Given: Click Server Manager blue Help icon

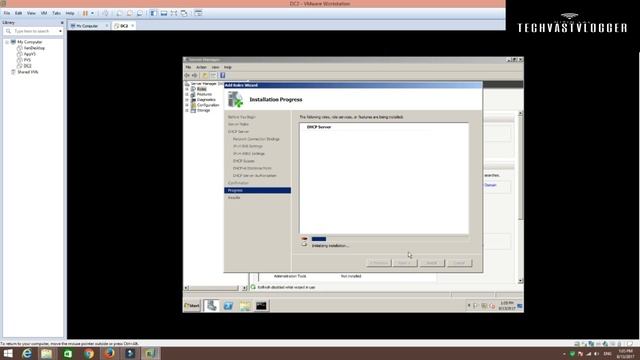Looking at the screenshot, I should tap(222, 76).
